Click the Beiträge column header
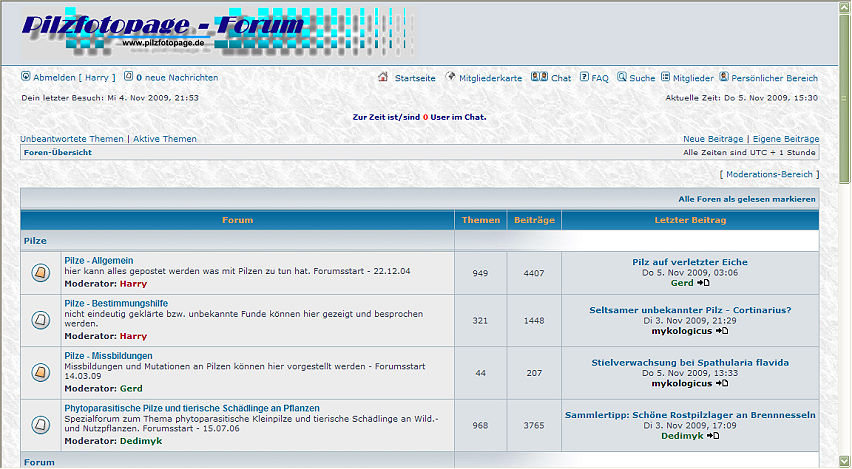Viewport: 852px width, 469px height. coord(534,220)
